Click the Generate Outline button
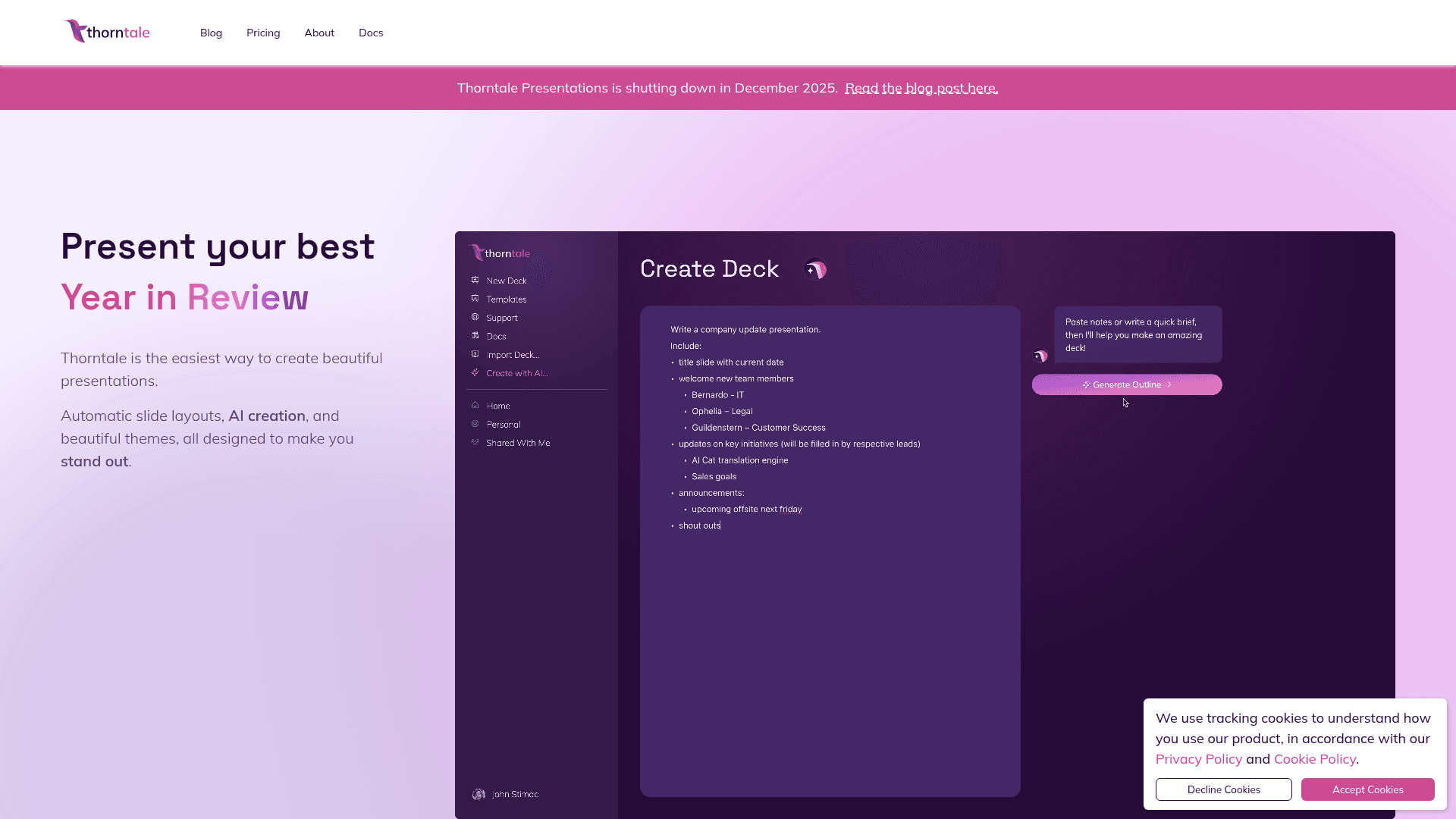Screen dimensions: 1456x819 [x=1127, y=384]
